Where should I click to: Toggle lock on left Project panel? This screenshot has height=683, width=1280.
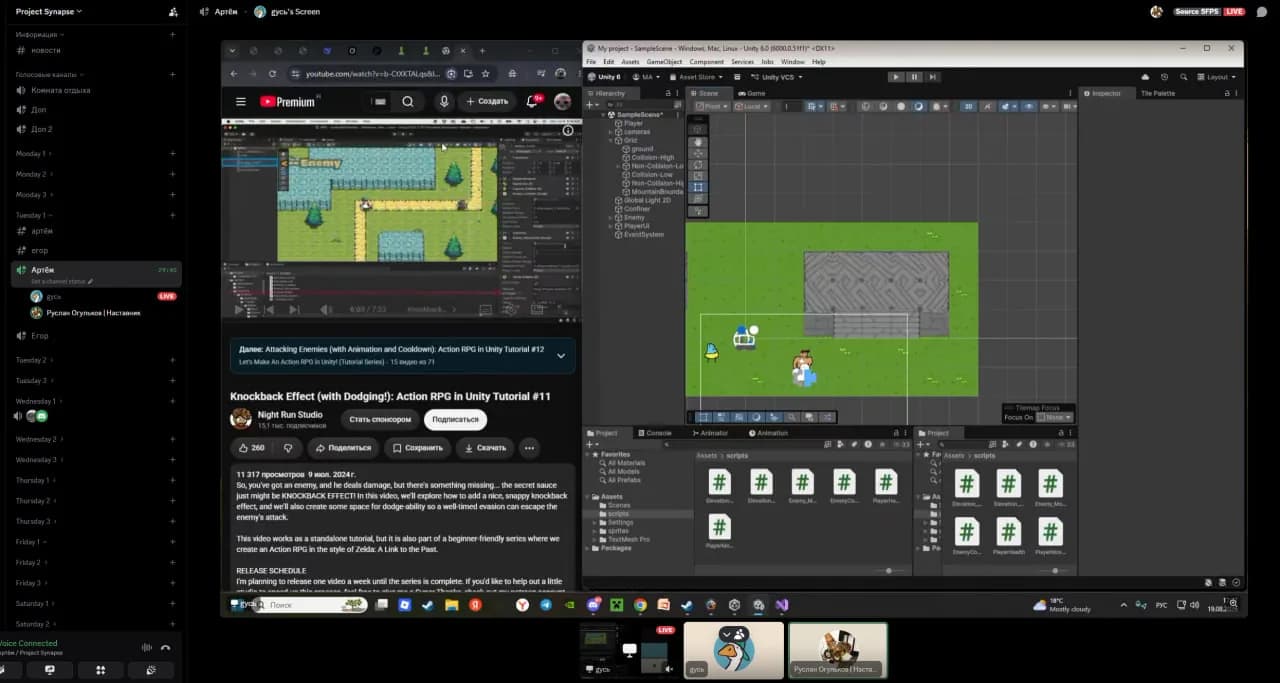895,433
